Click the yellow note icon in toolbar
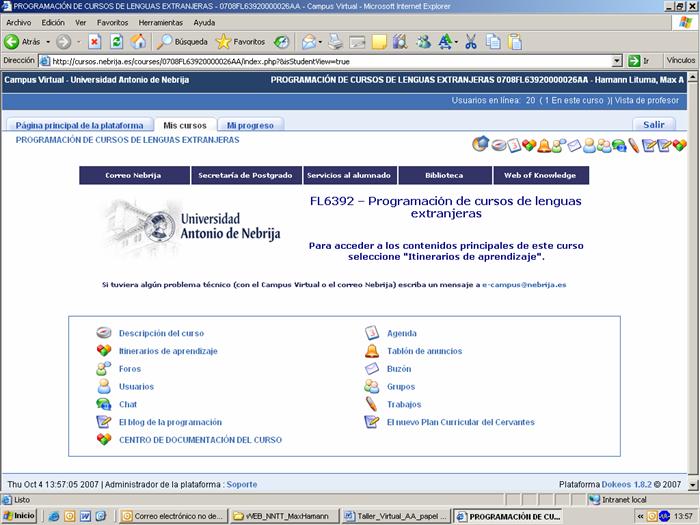The height and width of the screenshot is (525, 700). click(379, 42)
